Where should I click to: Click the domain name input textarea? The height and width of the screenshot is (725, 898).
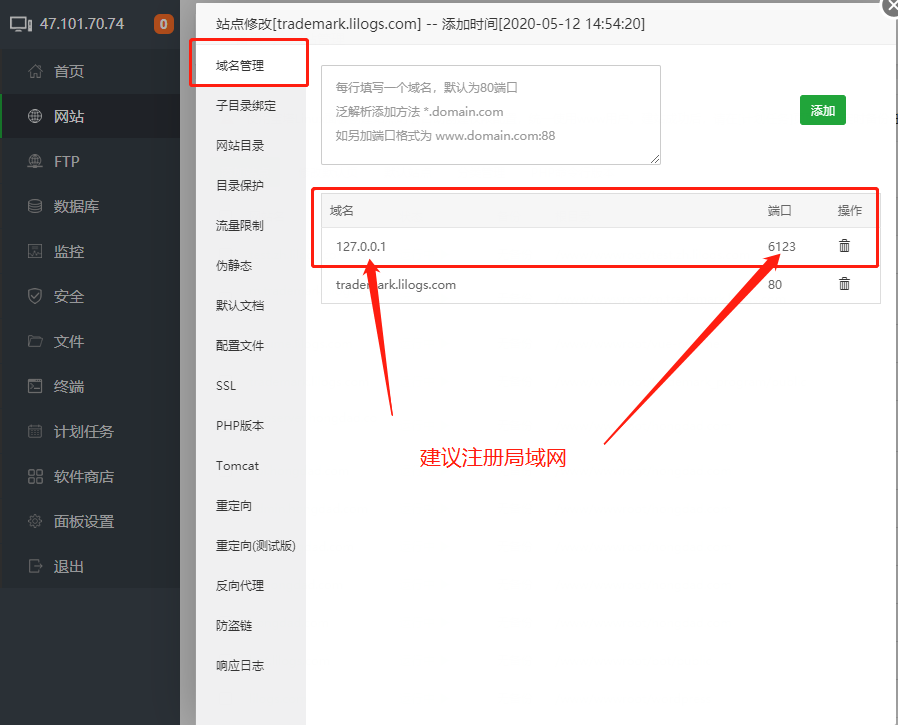point(490,115)
